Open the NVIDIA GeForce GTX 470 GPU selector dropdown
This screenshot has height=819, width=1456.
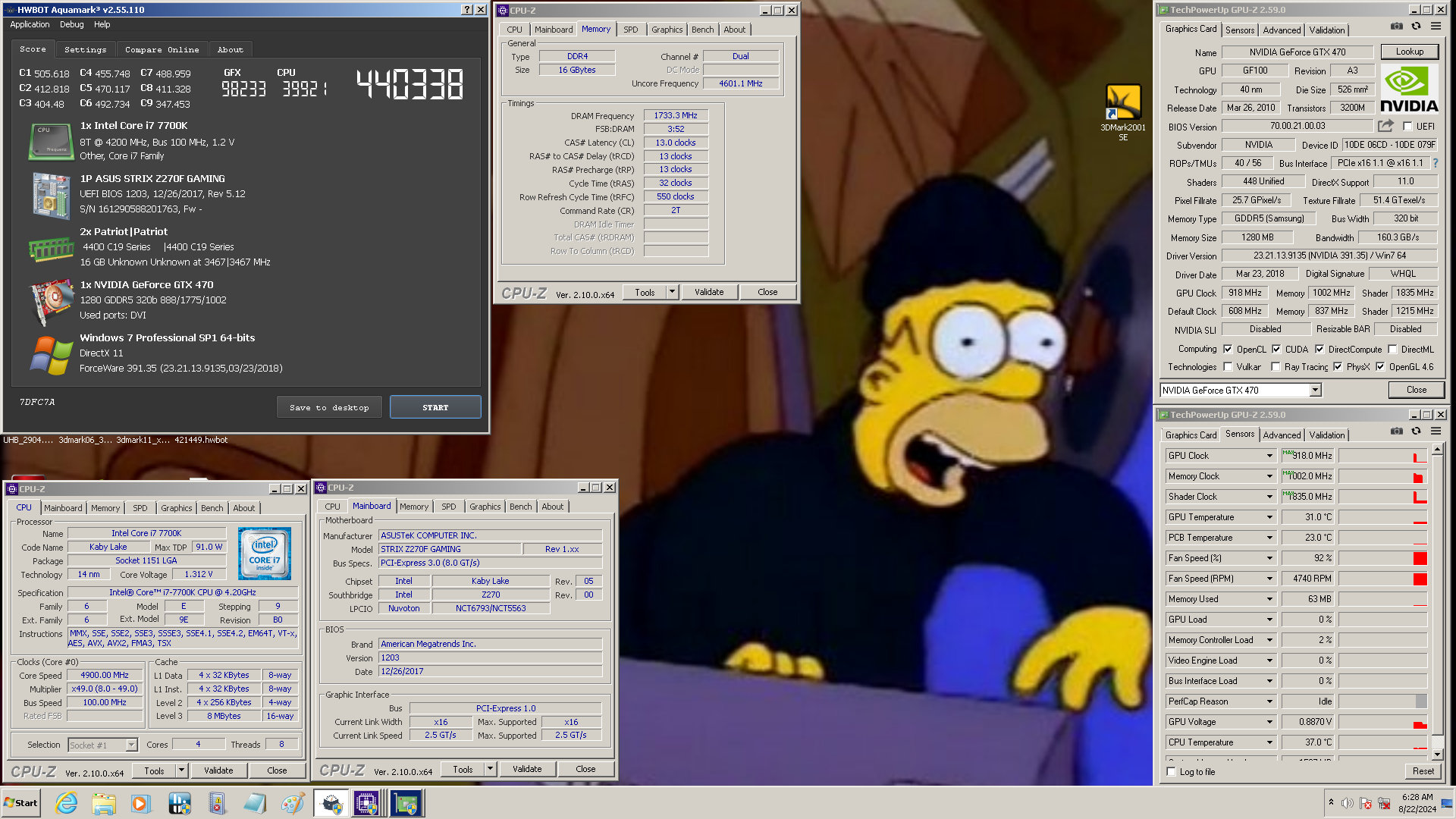pyautogui.click(x=1316, y=390)
